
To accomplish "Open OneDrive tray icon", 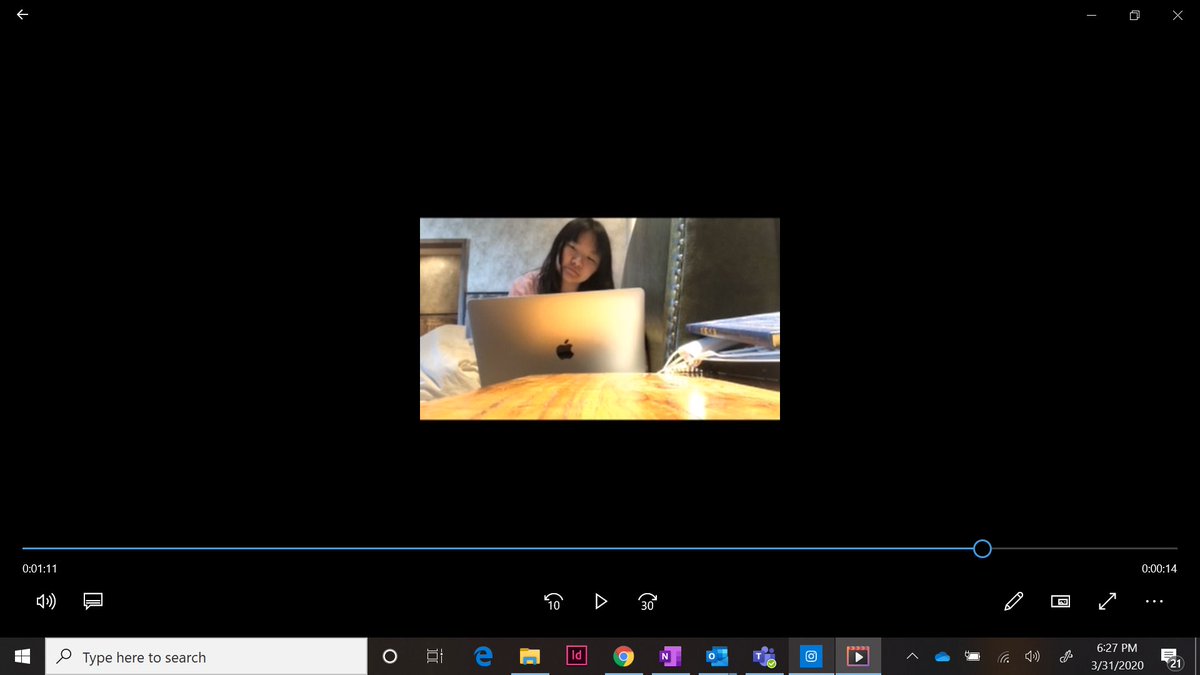I will [x=942, y=657].
